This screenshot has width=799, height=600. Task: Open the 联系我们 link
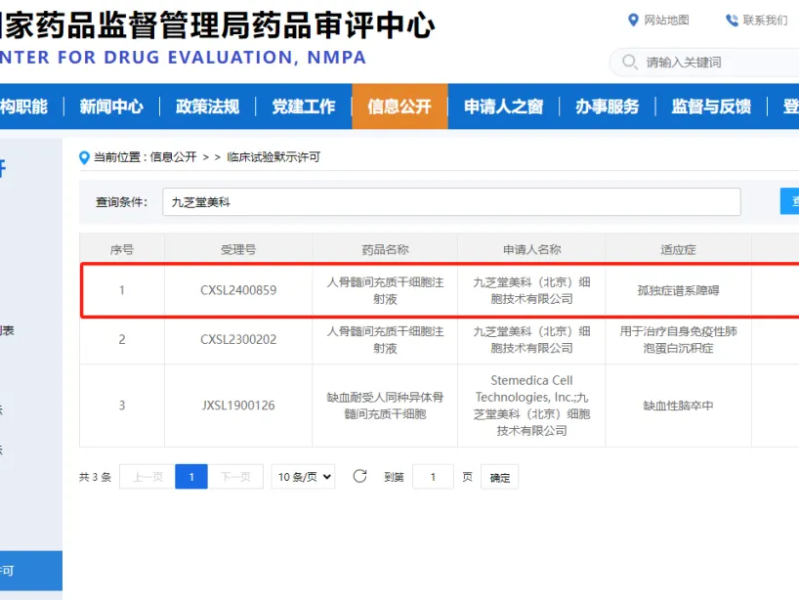coord(765,20)
